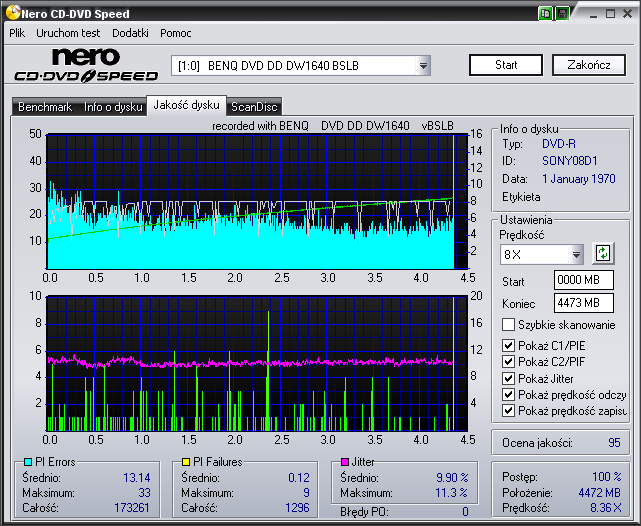Open the 8X speed dropdown
The image size is (641, 526).
pos(576,255)
